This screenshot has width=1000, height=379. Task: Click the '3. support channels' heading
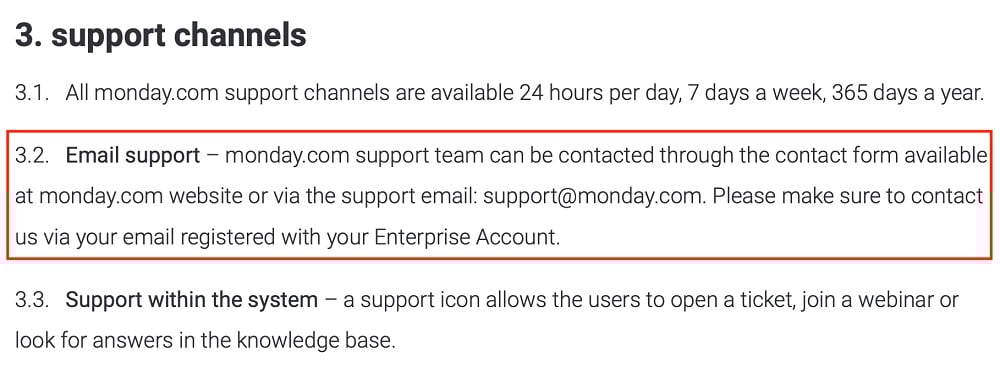pos(161,36)
